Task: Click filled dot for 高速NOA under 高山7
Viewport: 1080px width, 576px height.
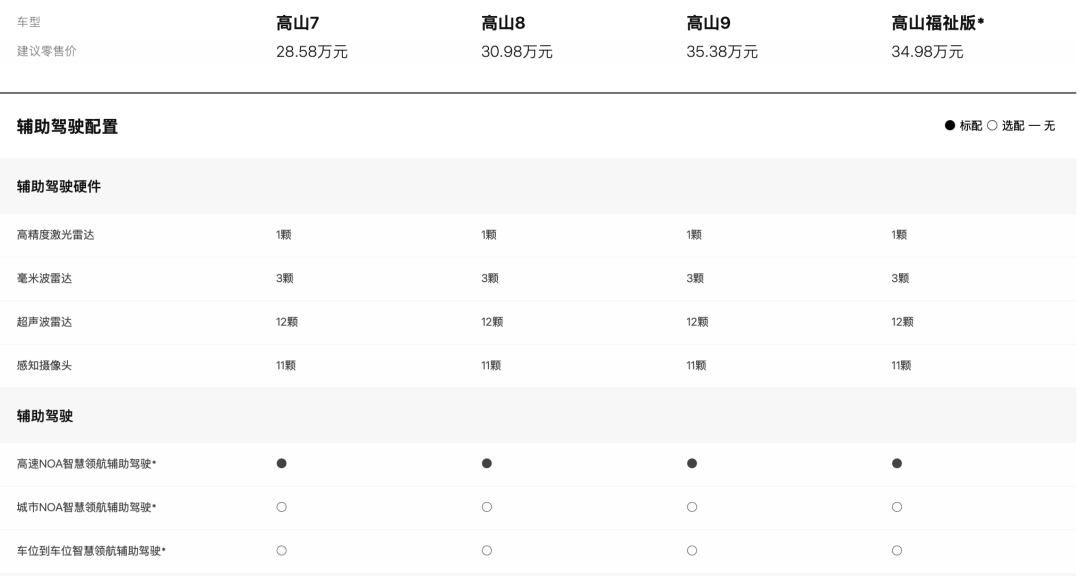Action: [282, 464]
